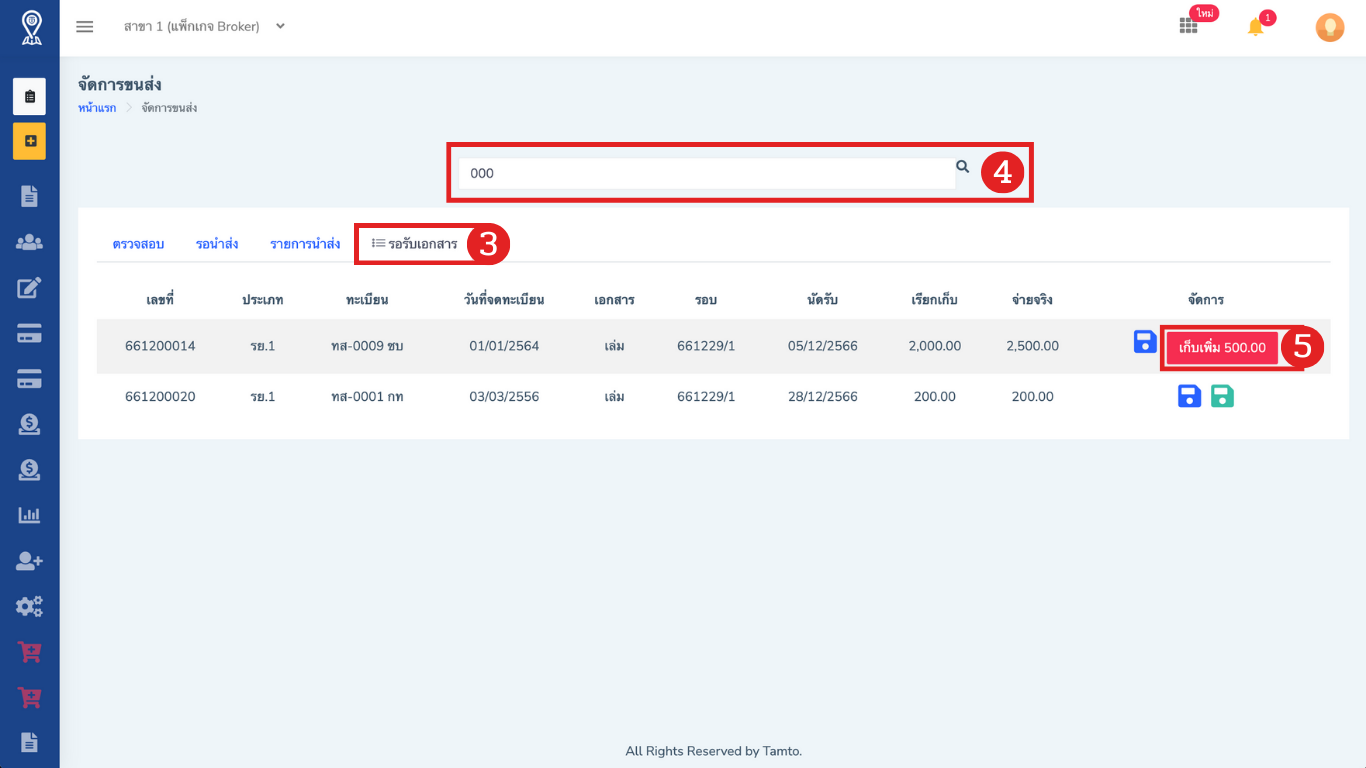Click the เรียกเก็บ column header
Image resolution: width=1366 pixels, height=768 pixels.
935,300
